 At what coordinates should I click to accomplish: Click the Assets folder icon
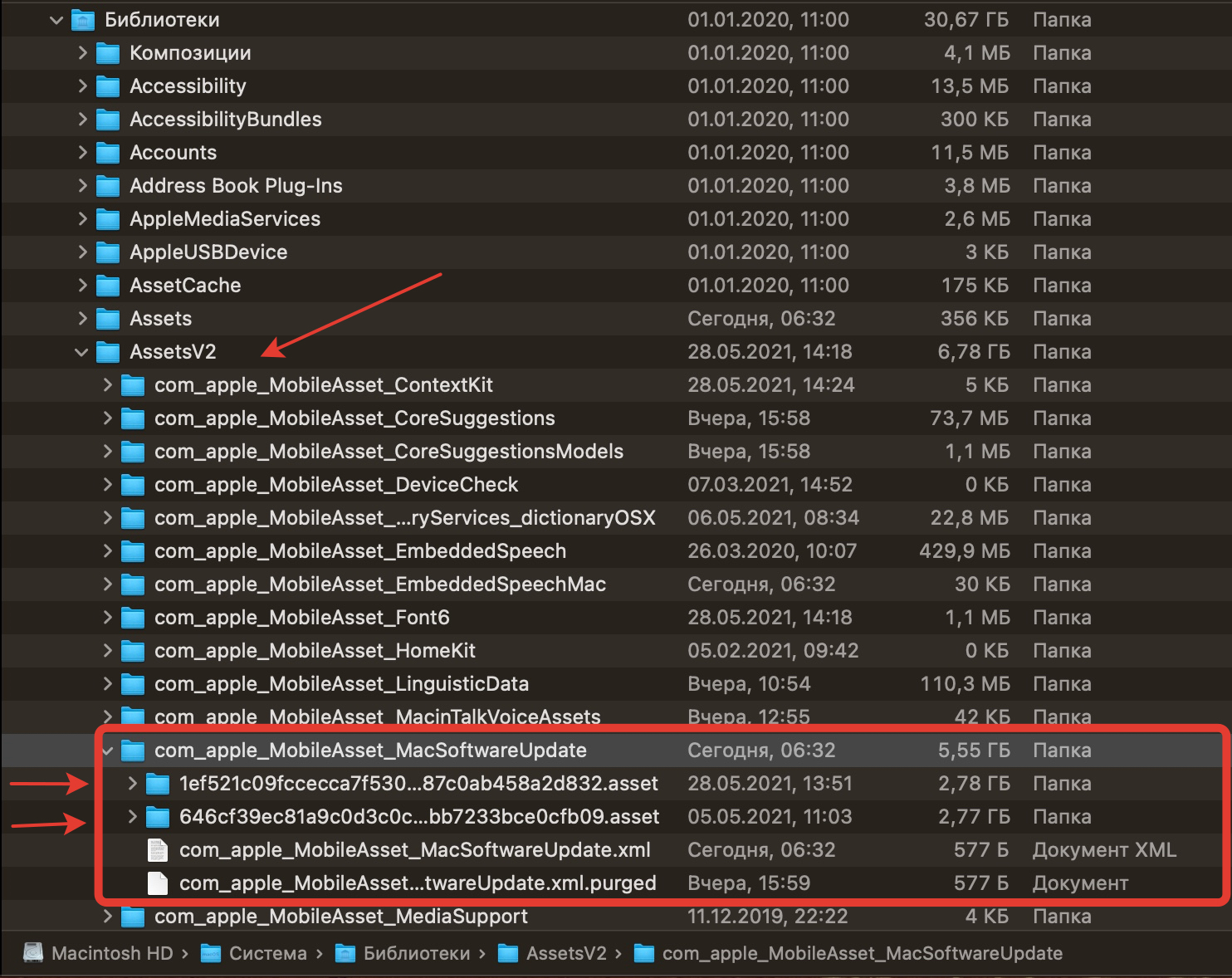[108, 319]
